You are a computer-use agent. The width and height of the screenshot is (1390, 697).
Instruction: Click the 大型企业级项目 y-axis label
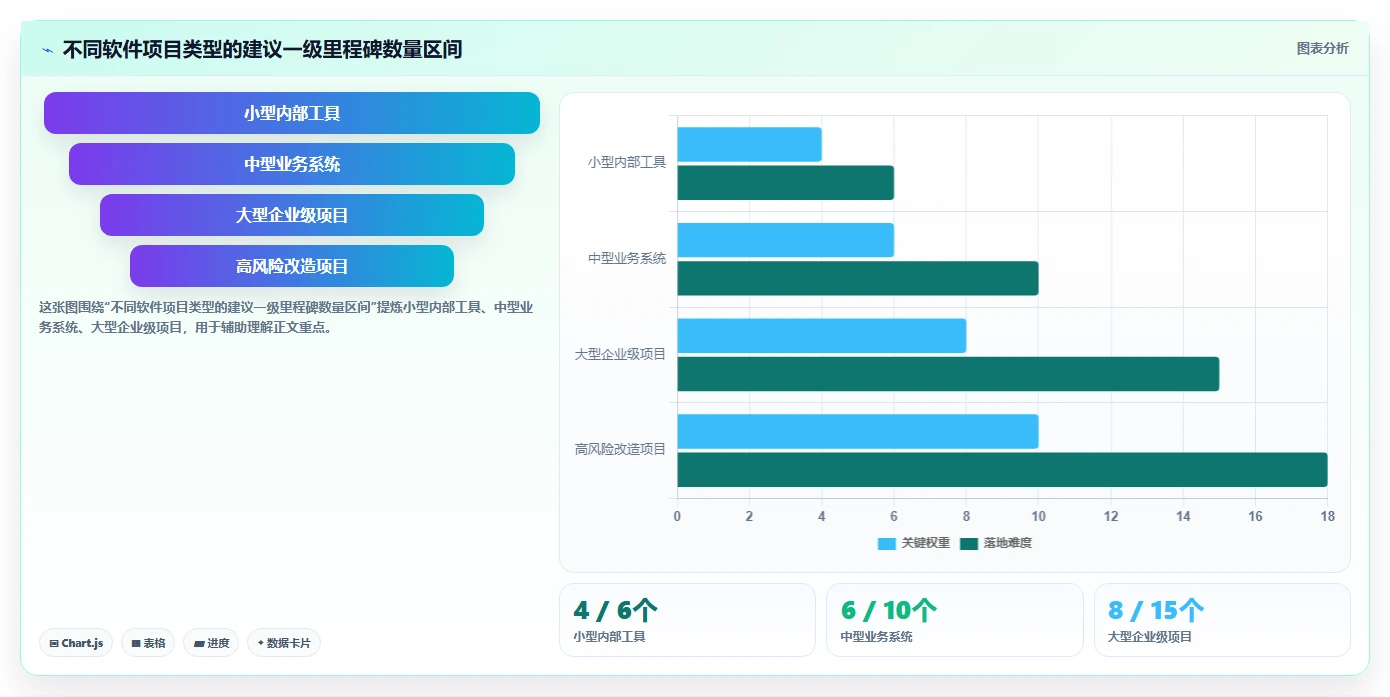click(x=620, y=354)
